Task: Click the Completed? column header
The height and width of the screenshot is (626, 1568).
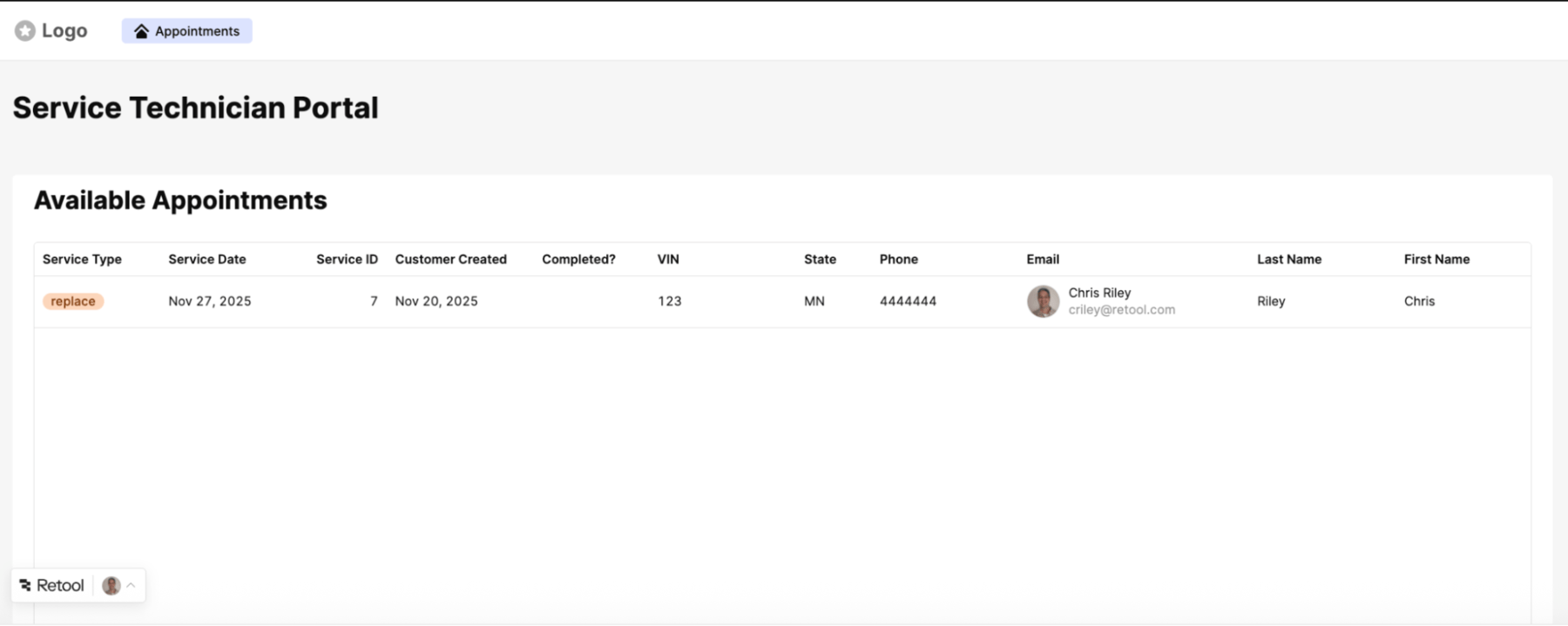Action: click(x=578, y=259)
